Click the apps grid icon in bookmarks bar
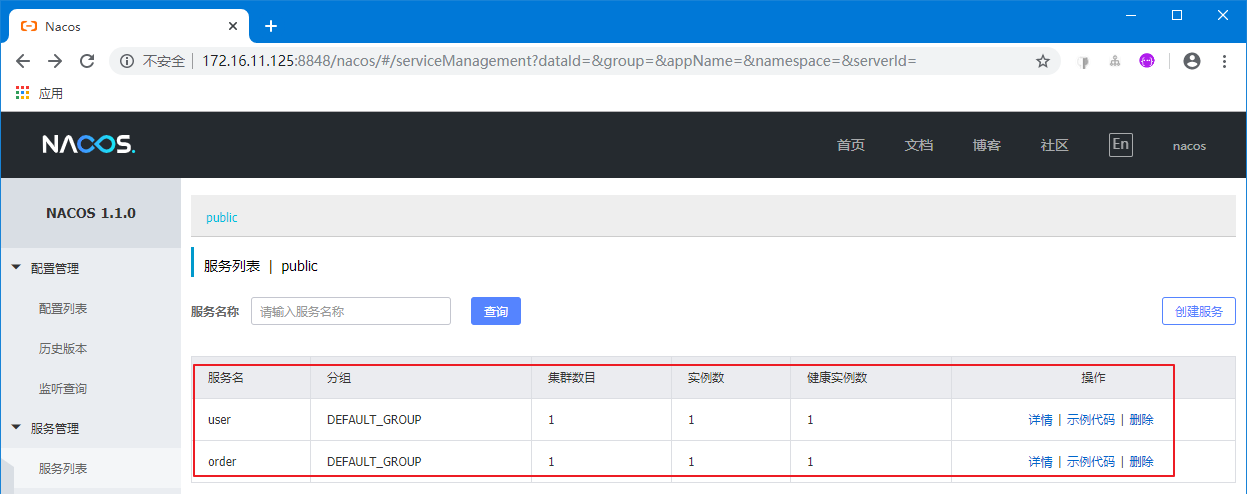Image resolution: width=1247 pixels, height=494 pixels. click(x=23, y=93)
